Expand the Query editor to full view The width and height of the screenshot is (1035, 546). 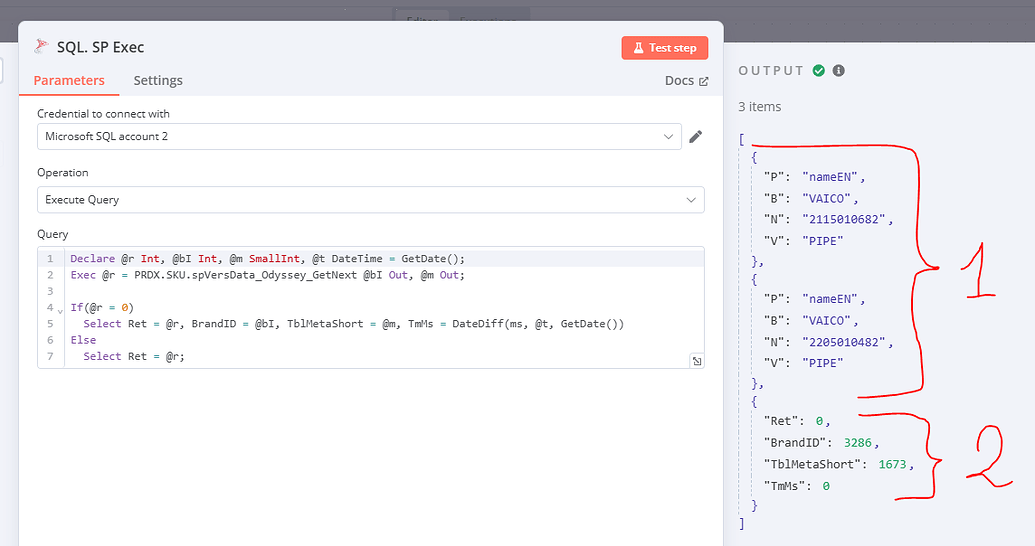point(696,361)
